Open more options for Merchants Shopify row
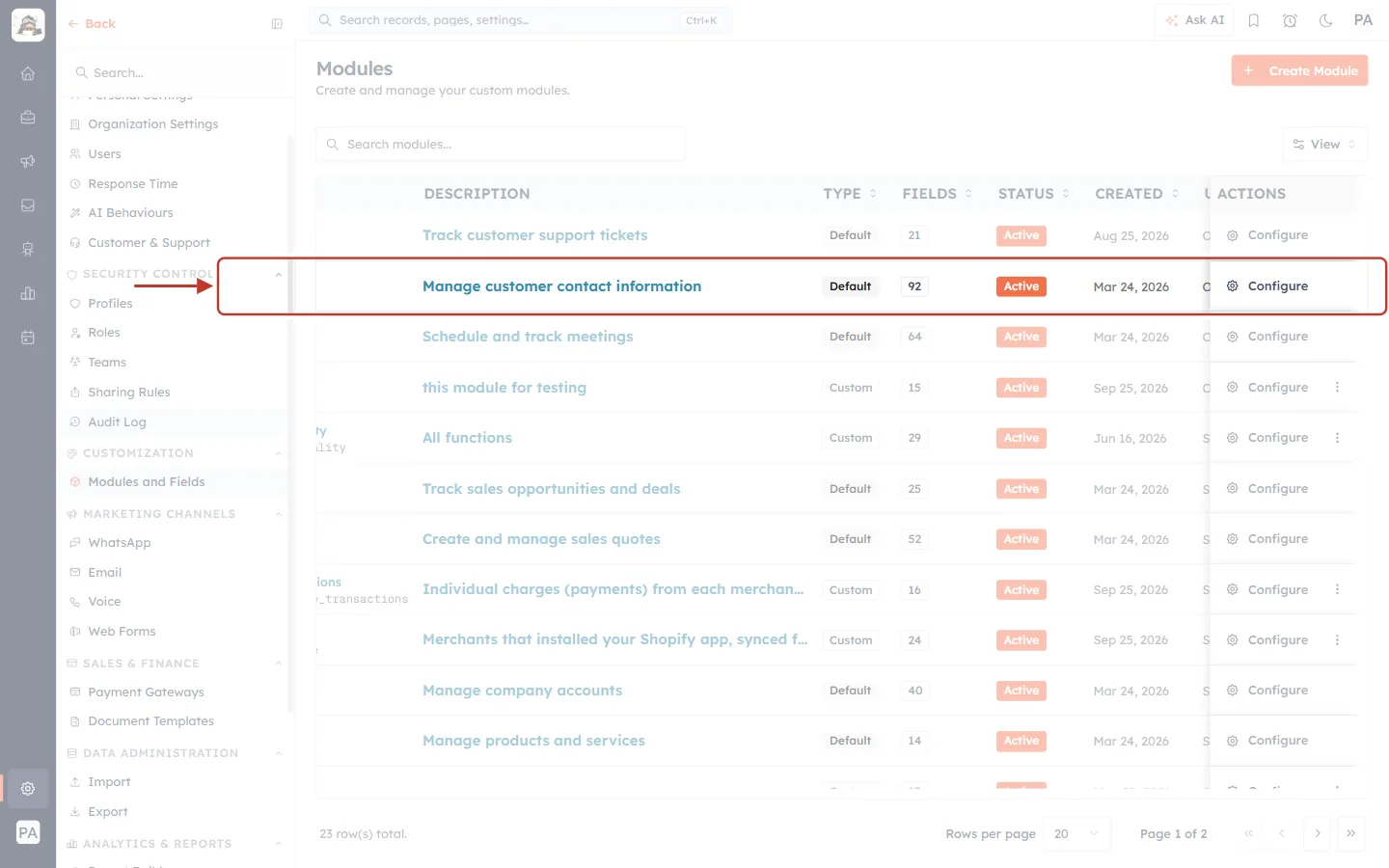 (1337, 640)
